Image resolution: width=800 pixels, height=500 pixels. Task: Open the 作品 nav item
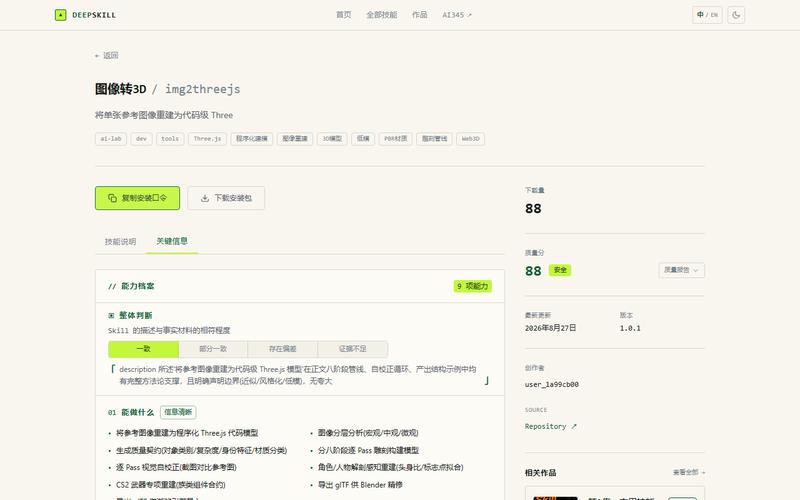point(419,15)
